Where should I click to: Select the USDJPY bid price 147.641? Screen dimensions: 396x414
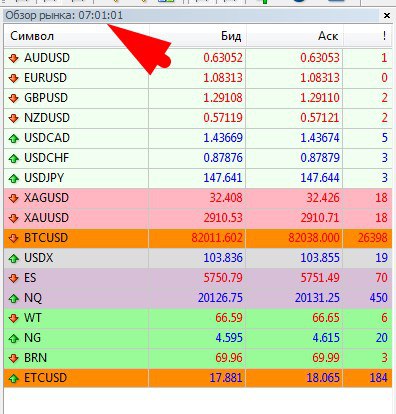(223, 178)
